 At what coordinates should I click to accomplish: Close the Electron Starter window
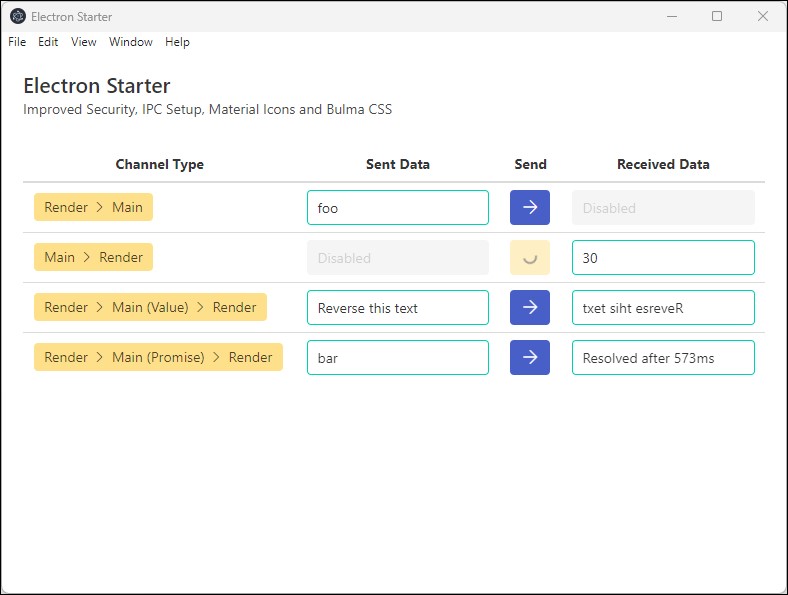click(763, 17)
